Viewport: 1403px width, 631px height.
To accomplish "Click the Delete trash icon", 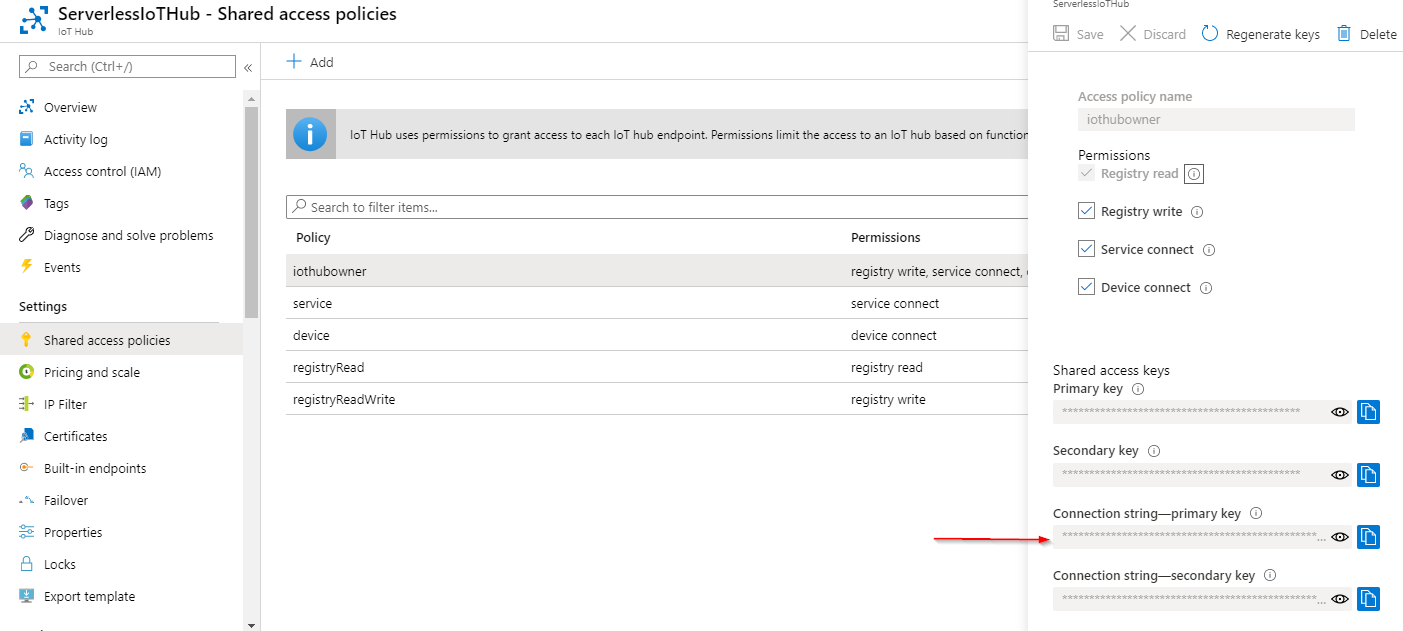I will tap(1344, 33).
